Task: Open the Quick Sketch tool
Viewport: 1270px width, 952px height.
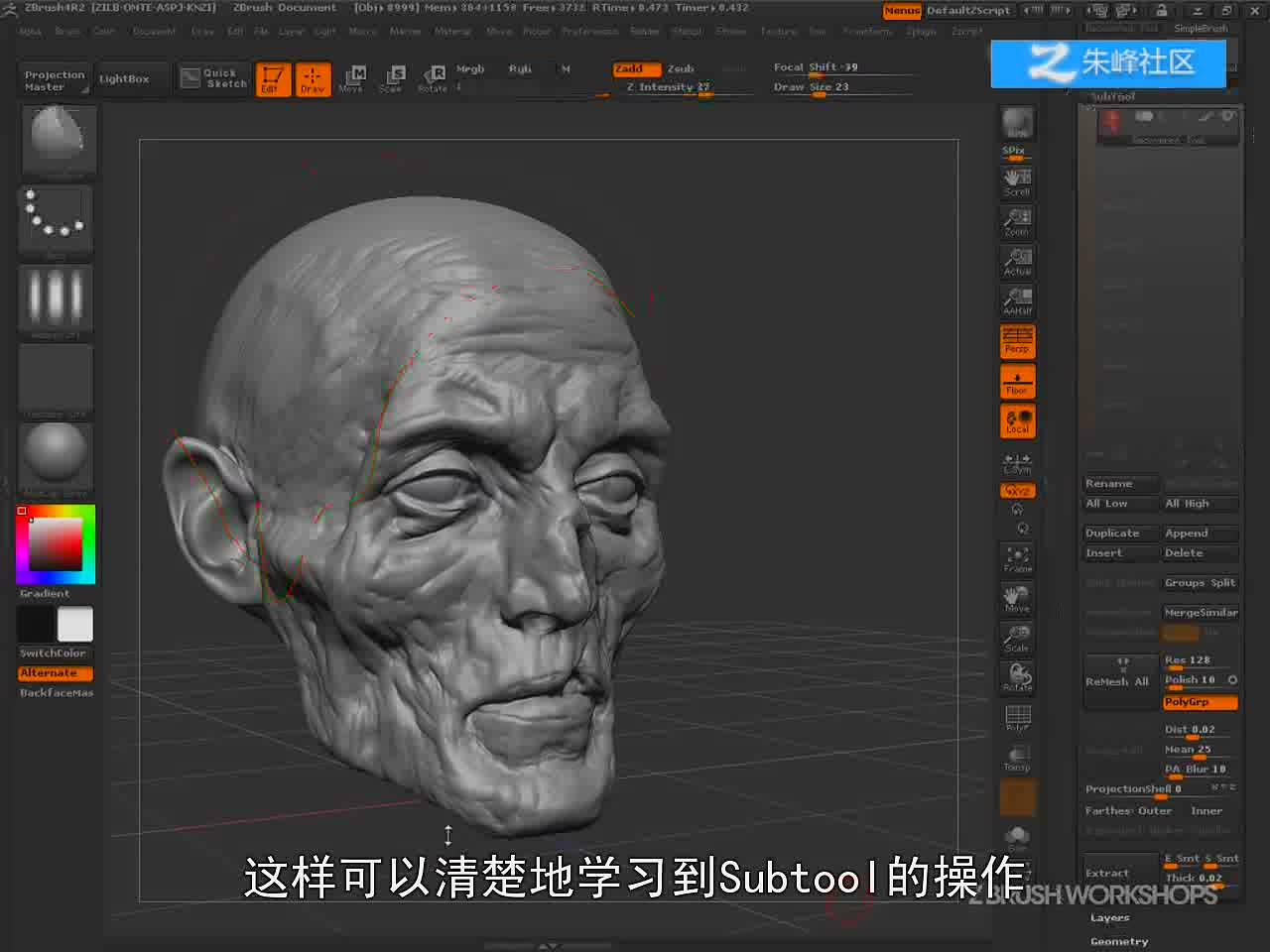Action: coord(213,78)
